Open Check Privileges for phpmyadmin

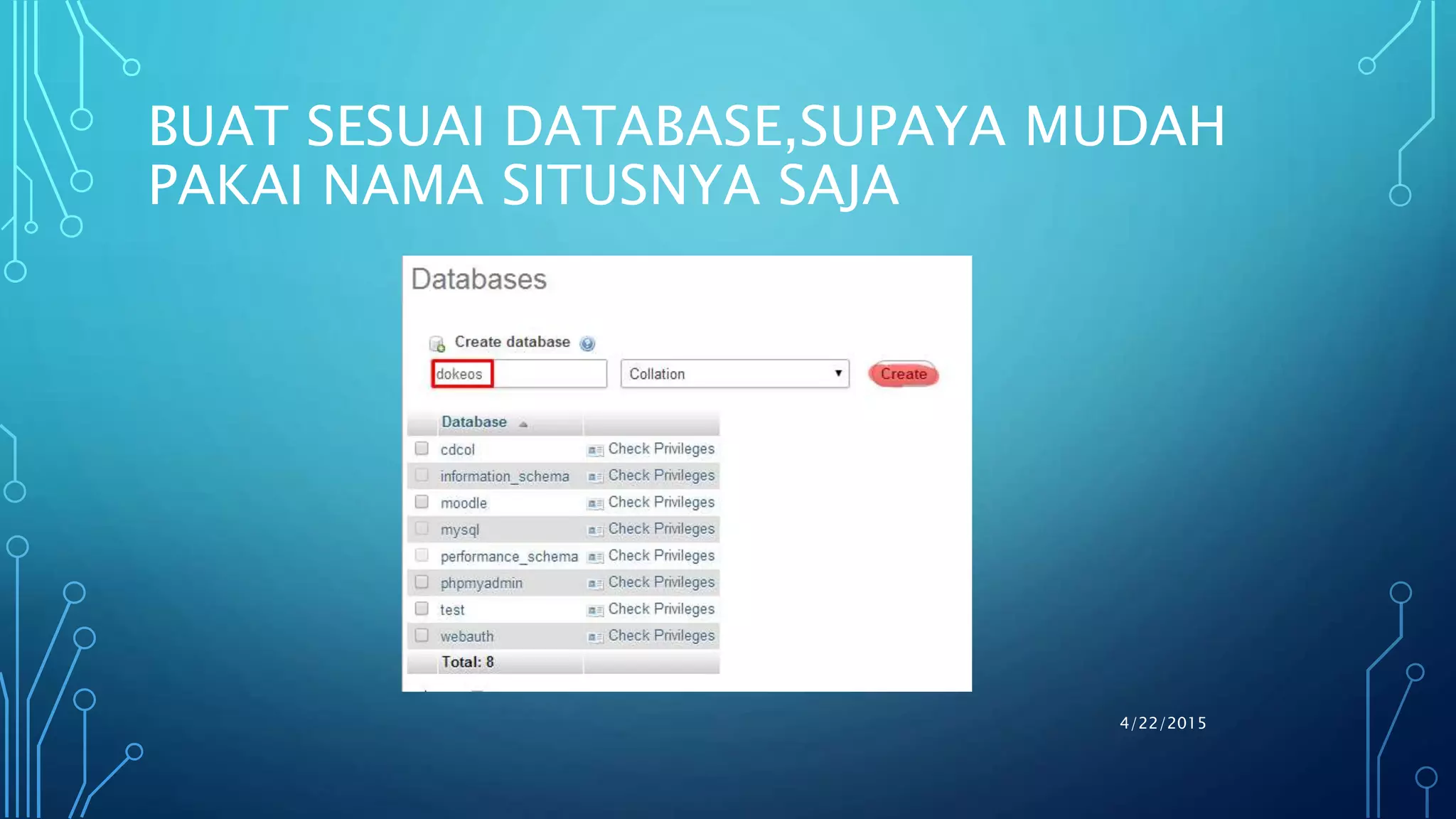click(x=661, y=582)
